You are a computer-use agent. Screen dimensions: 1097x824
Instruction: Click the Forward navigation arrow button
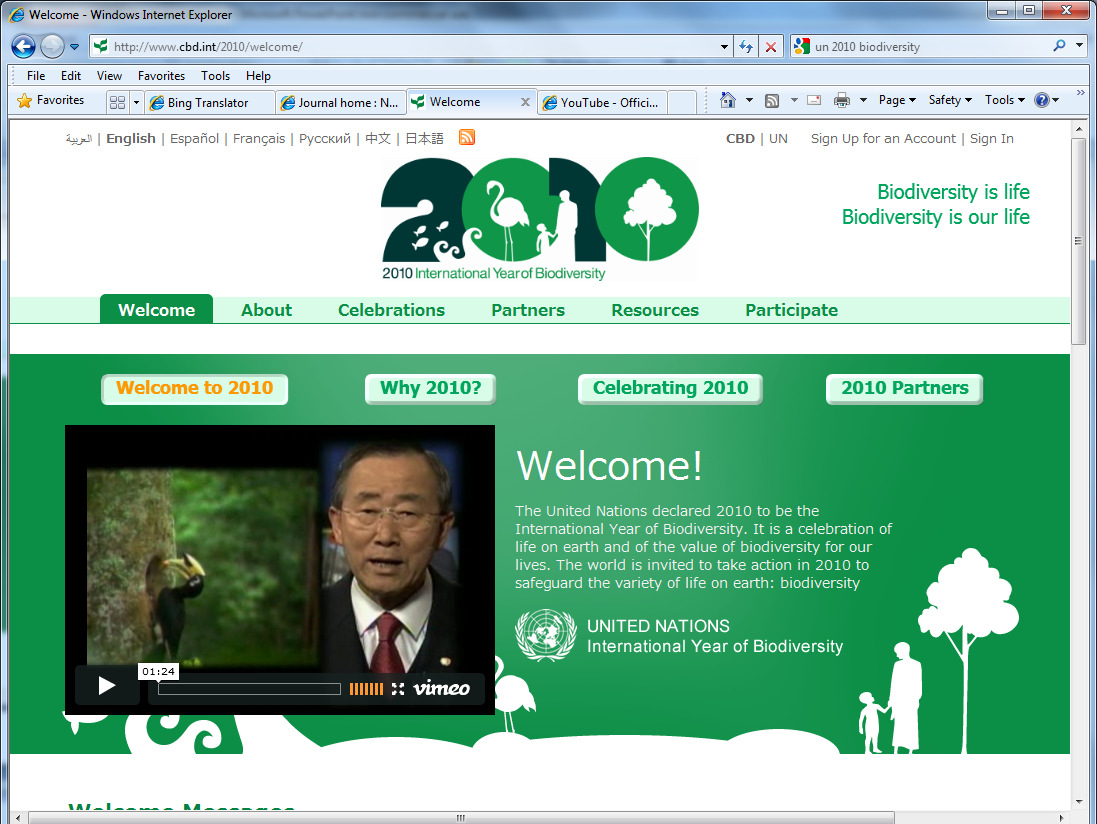(x=52, y=47)
